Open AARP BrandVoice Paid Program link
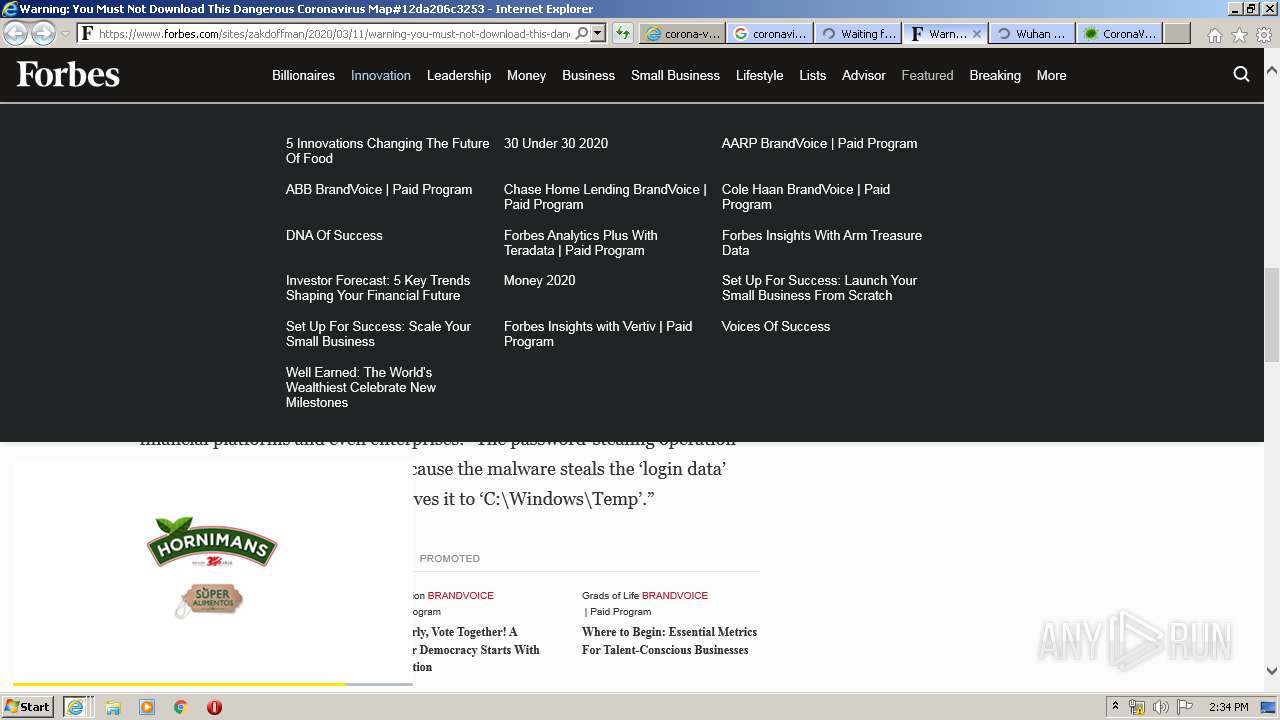Image resolution: width=1280 pixels, height=720 pixels. point(819,143)
